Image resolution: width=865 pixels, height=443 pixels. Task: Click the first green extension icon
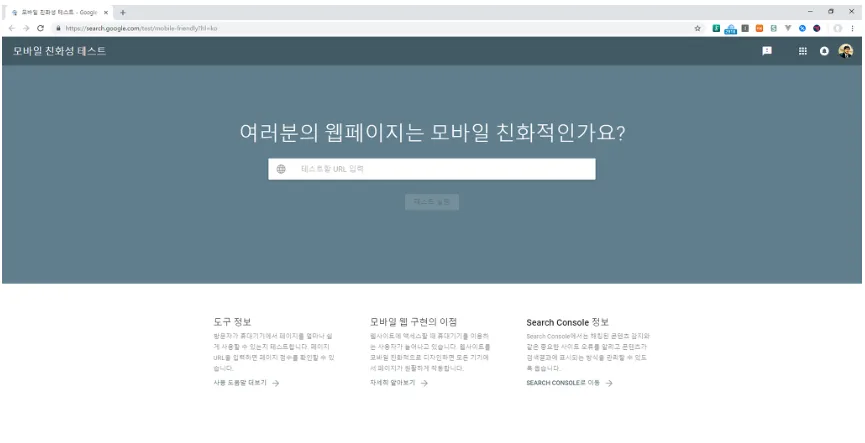pos(716,28)
